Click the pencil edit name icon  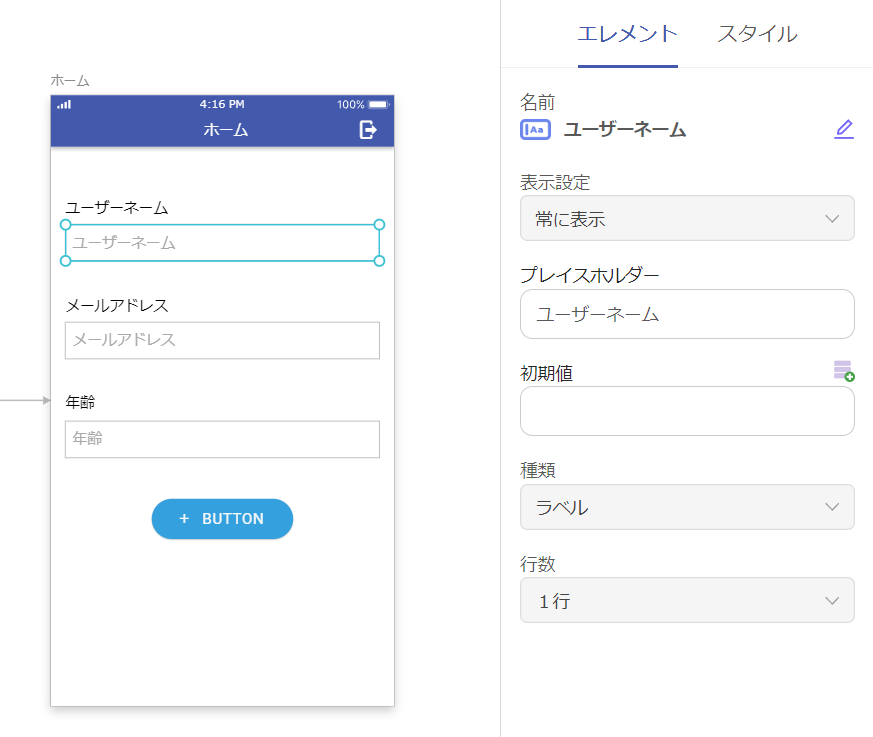coord(844,129)
